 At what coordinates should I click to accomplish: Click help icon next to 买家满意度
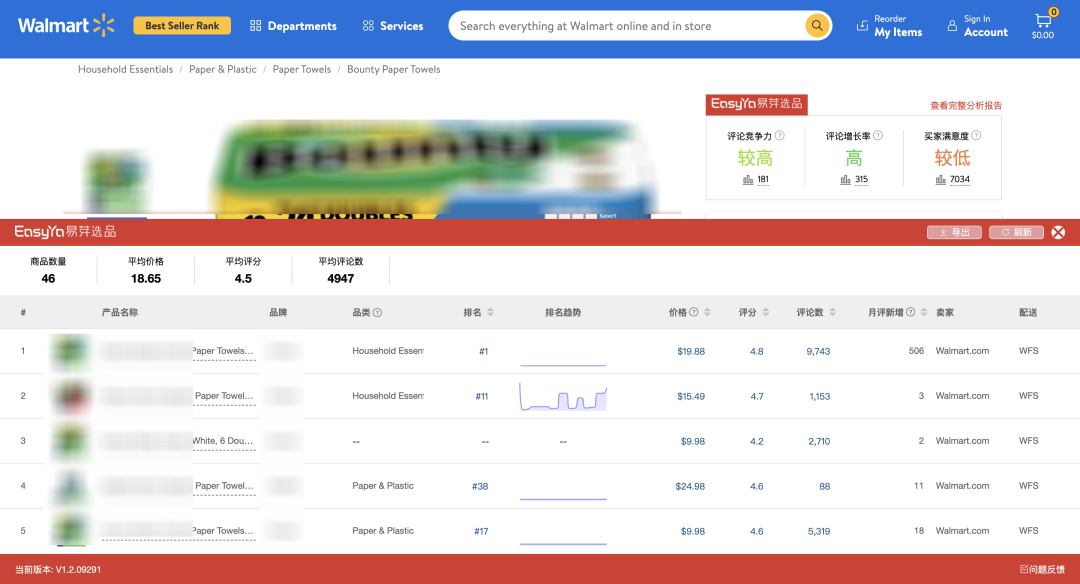coord(976,136)
